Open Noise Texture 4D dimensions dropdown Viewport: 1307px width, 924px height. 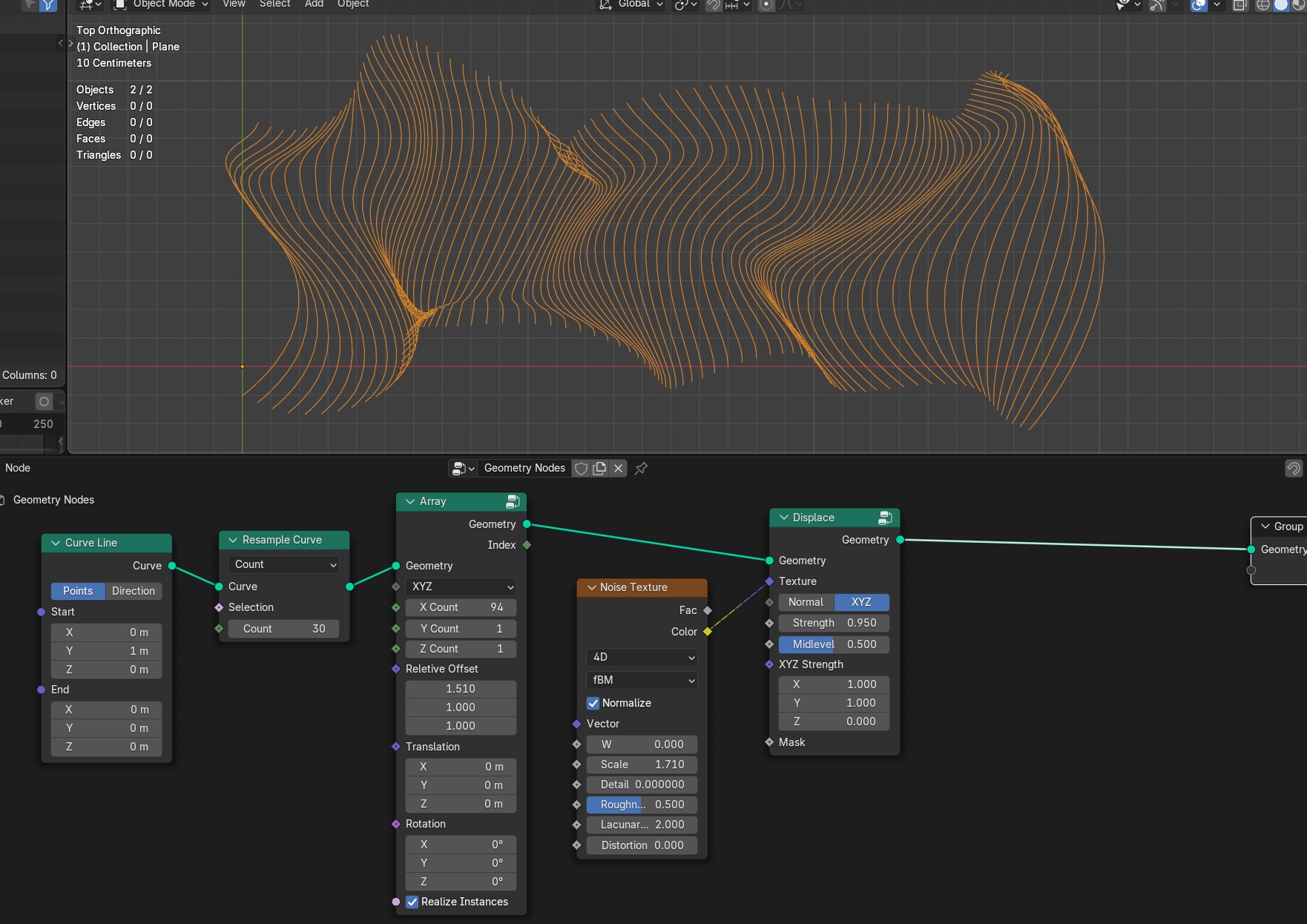[x=642, y=657]
